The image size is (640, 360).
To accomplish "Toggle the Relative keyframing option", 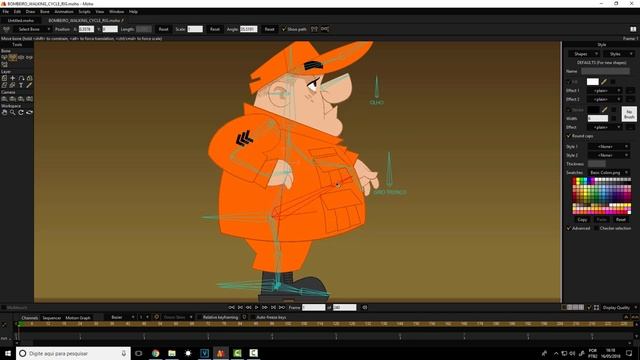I will (200, 317).
